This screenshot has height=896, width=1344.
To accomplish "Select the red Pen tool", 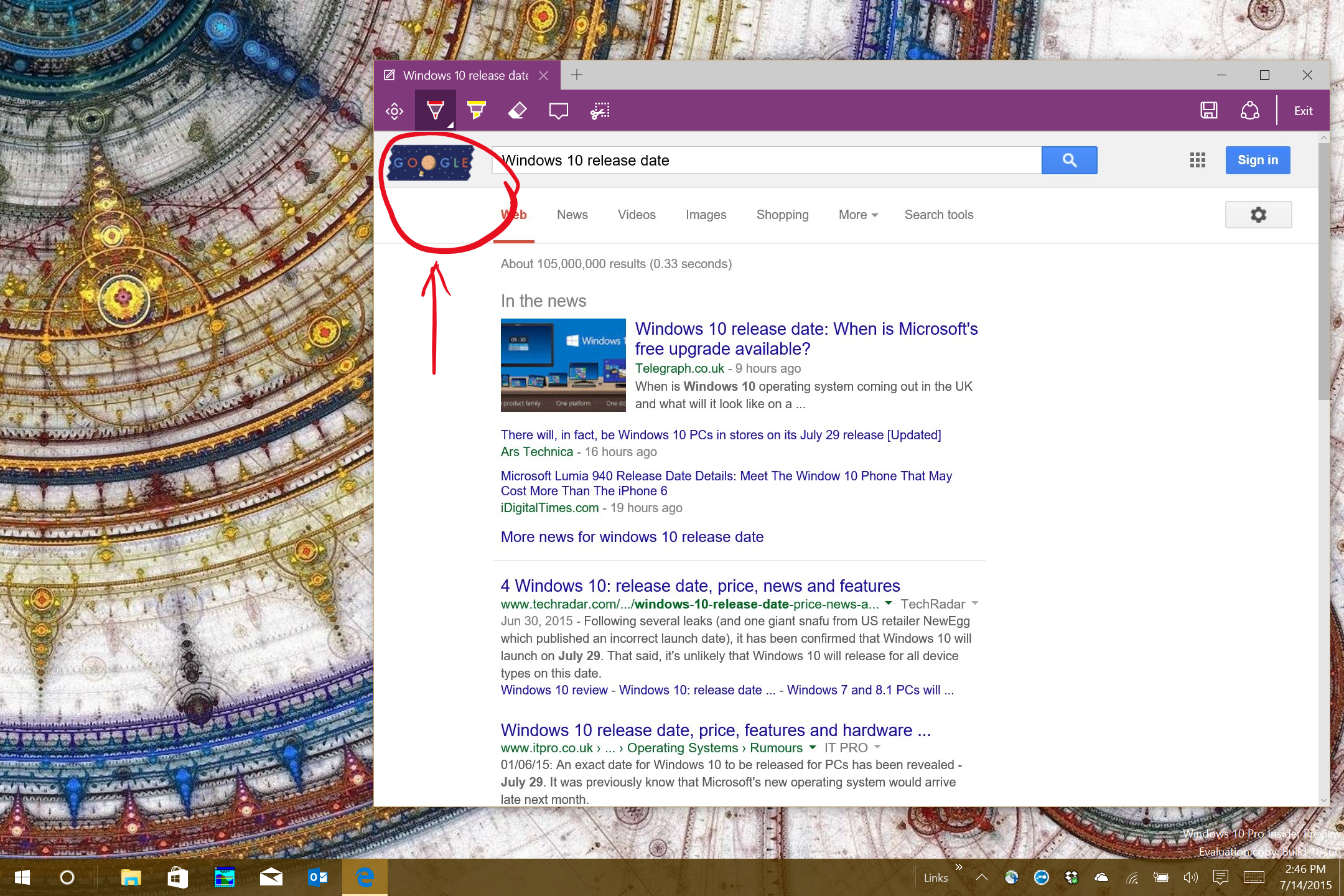I will pos(436,111).
